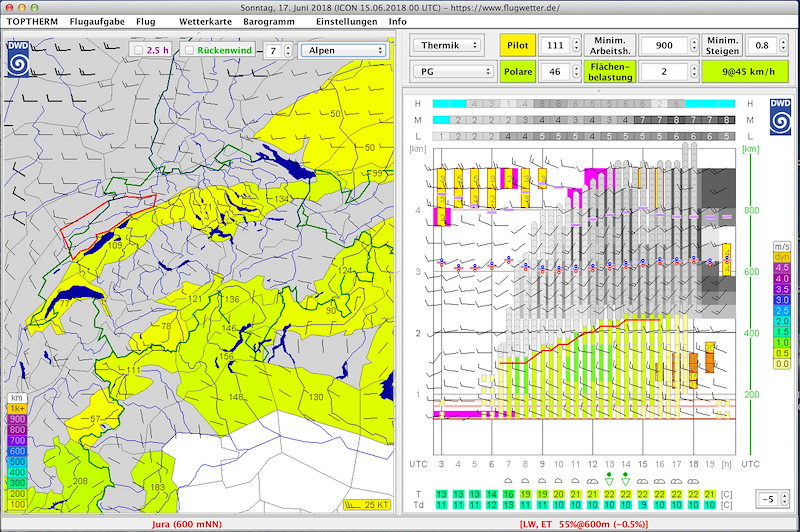Open the Flugaufgabe menu

click(97, 21)
